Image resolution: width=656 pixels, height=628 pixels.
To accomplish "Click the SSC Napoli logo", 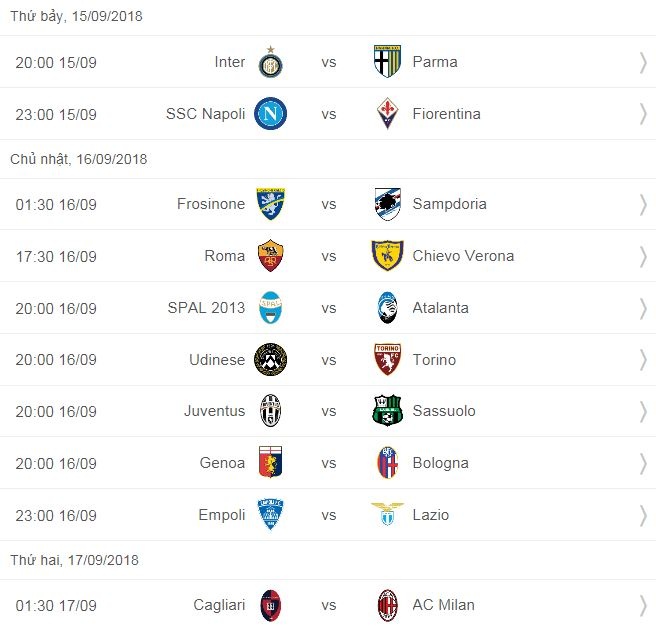I will 270,114.
